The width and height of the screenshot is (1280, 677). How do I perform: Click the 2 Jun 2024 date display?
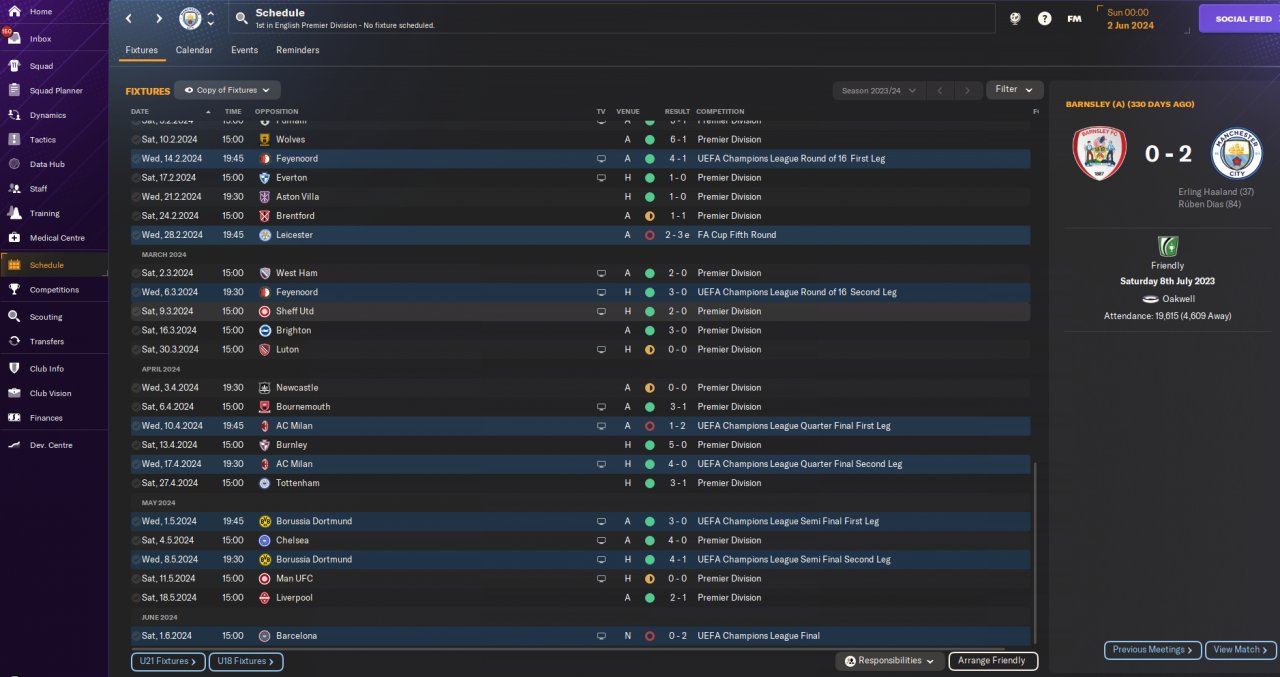tap(1130, 26)
